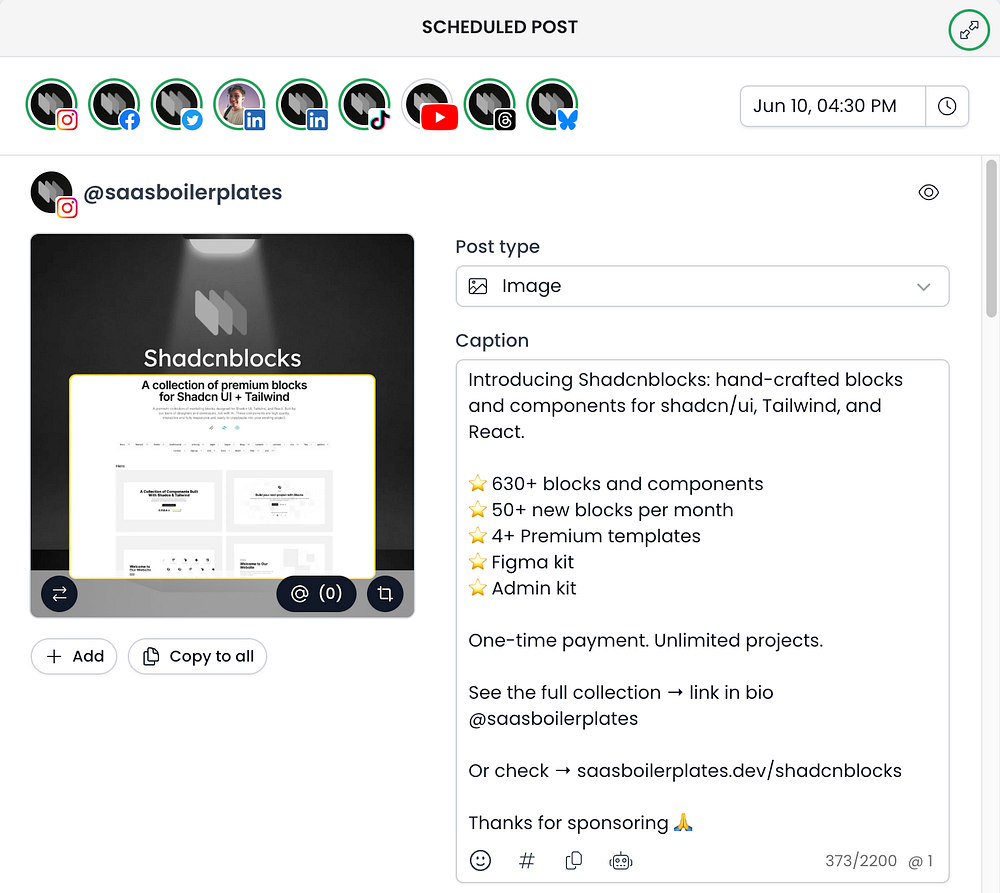Screen dimensions: 1000x893
Task: Click the @ 1 mention counter
Action: pyautogui.click(x=920, y=861)
